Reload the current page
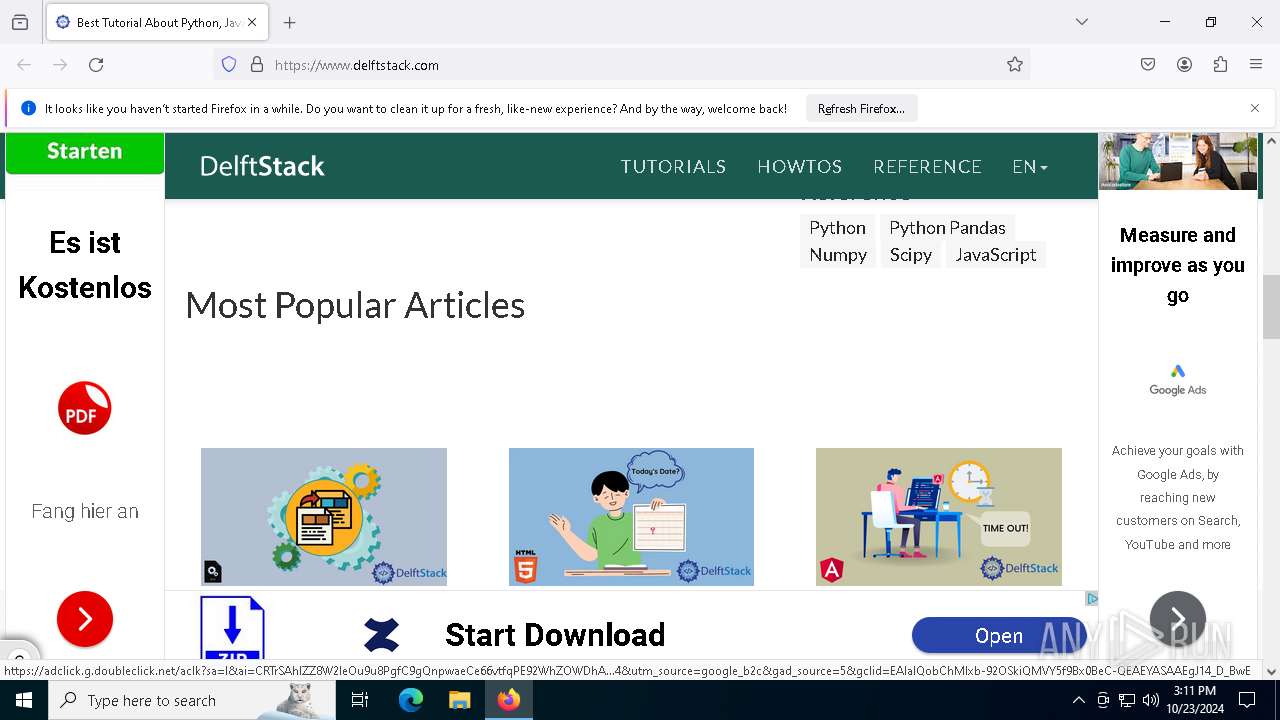This screenshot has height=720, width=1280. click(96, 65)
